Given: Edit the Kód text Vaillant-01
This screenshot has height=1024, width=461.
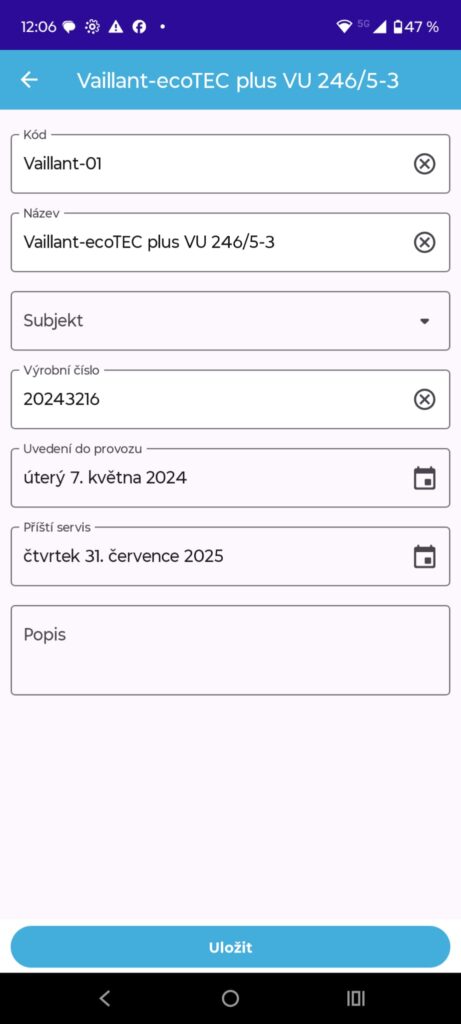Looking at the screenshot, I should [63, 163].
